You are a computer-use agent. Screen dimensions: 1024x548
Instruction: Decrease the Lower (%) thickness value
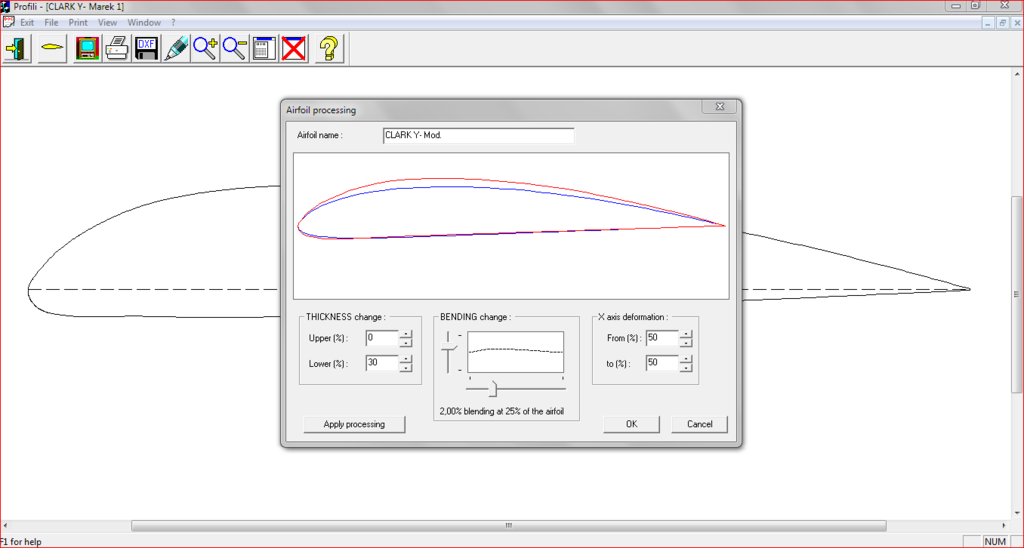coord(406,367)
